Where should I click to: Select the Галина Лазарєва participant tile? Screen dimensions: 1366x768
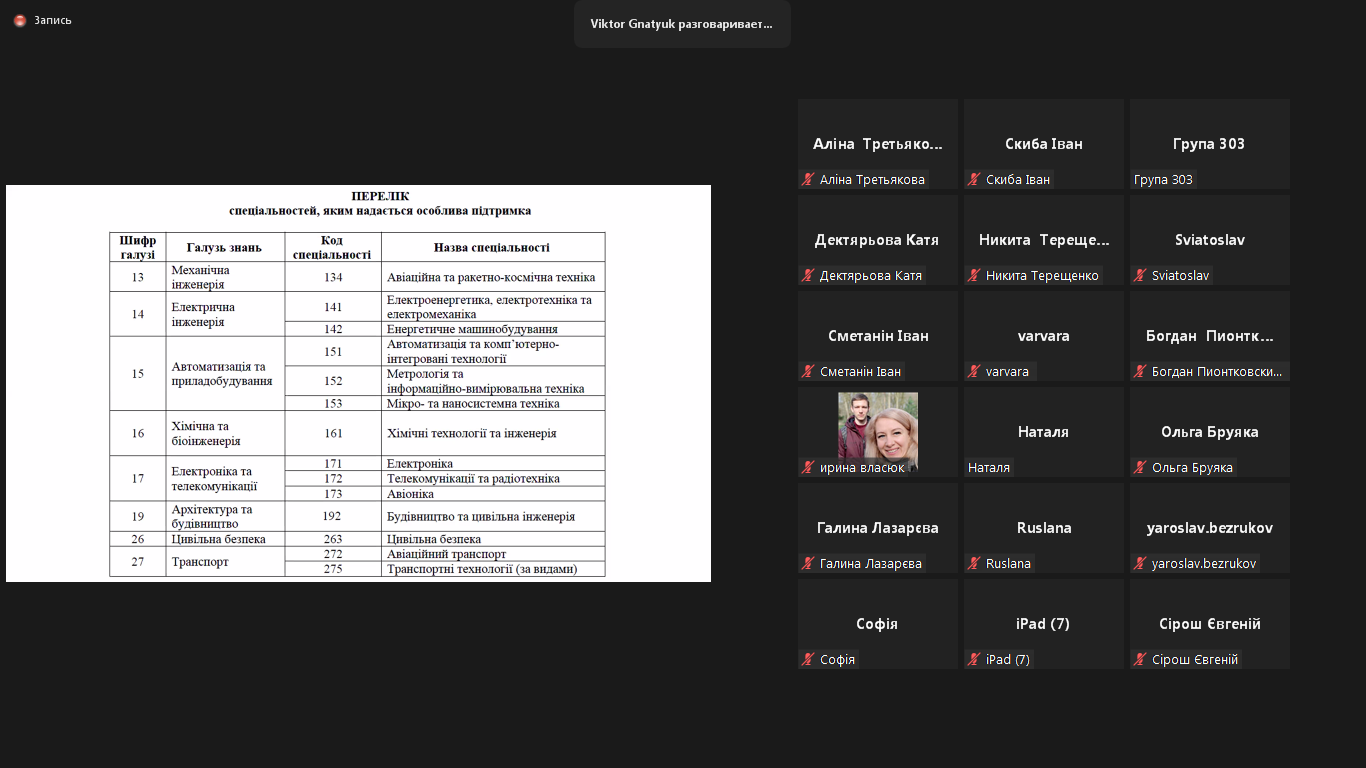pyautogui.click(x=877, y=527)
